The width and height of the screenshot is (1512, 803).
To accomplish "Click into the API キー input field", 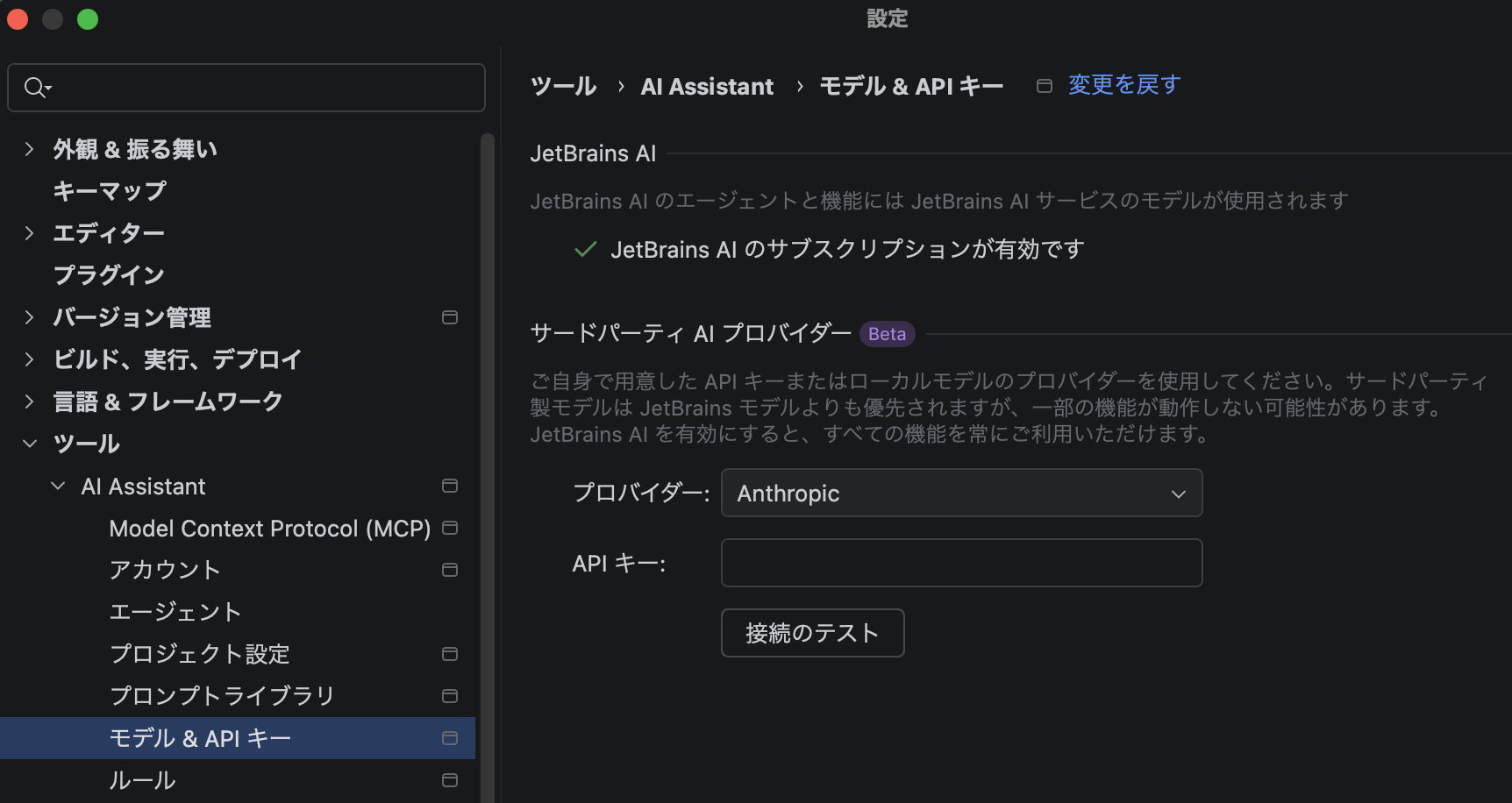I will 961,563.
